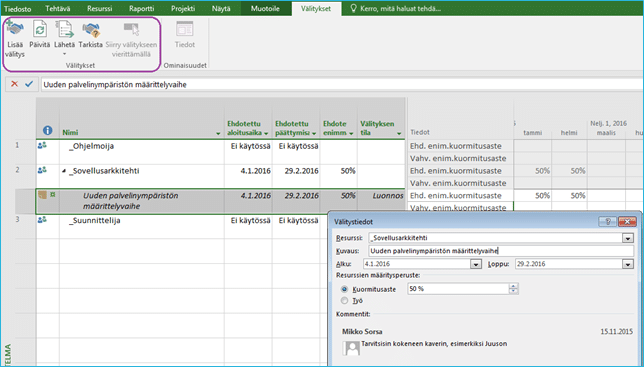Click resource icon for _Ohjelmoija row
Image resolution: width=644 pixels, height=367 pixels.
click(x=42, y=145)
